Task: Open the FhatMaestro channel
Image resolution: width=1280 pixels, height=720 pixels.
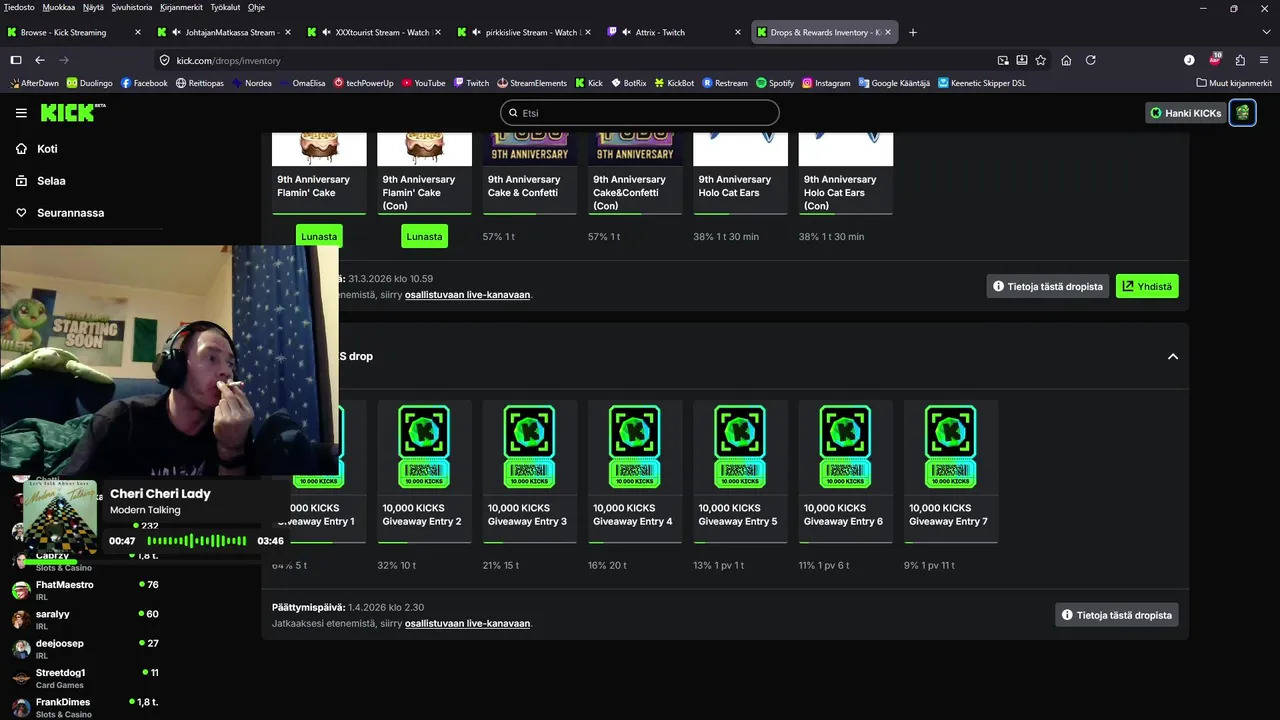Action: pos(85,590)
